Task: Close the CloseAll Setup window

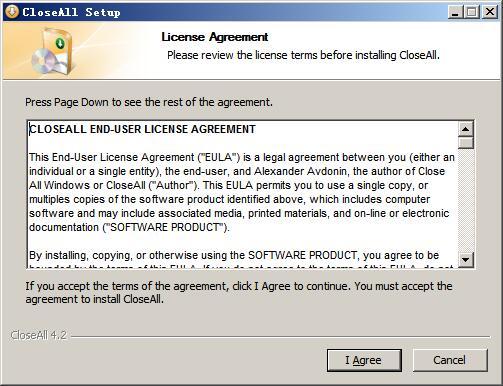Action: pos(490,12)
